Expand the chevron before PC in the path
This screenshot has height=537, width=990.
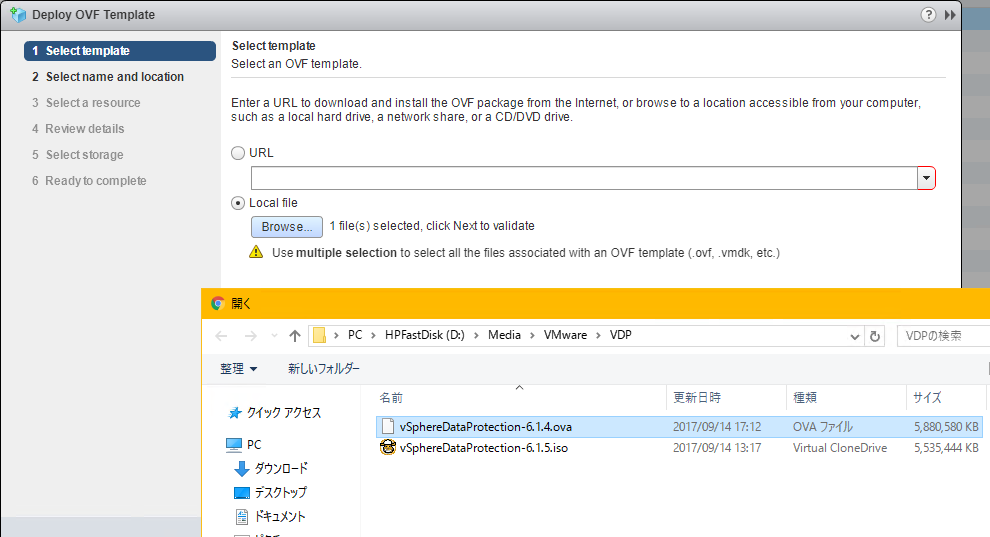point(336,335)
